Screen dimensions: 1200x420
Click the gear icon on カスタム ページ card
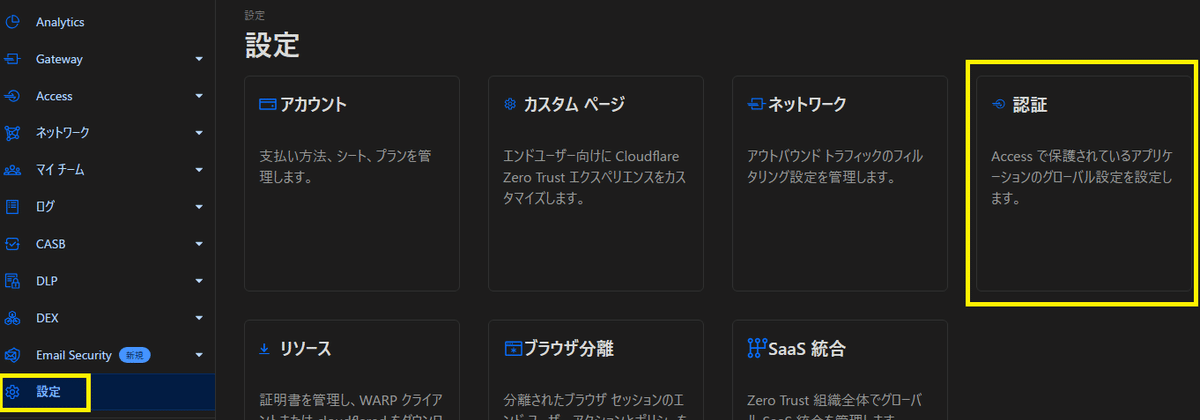point(510,104)
